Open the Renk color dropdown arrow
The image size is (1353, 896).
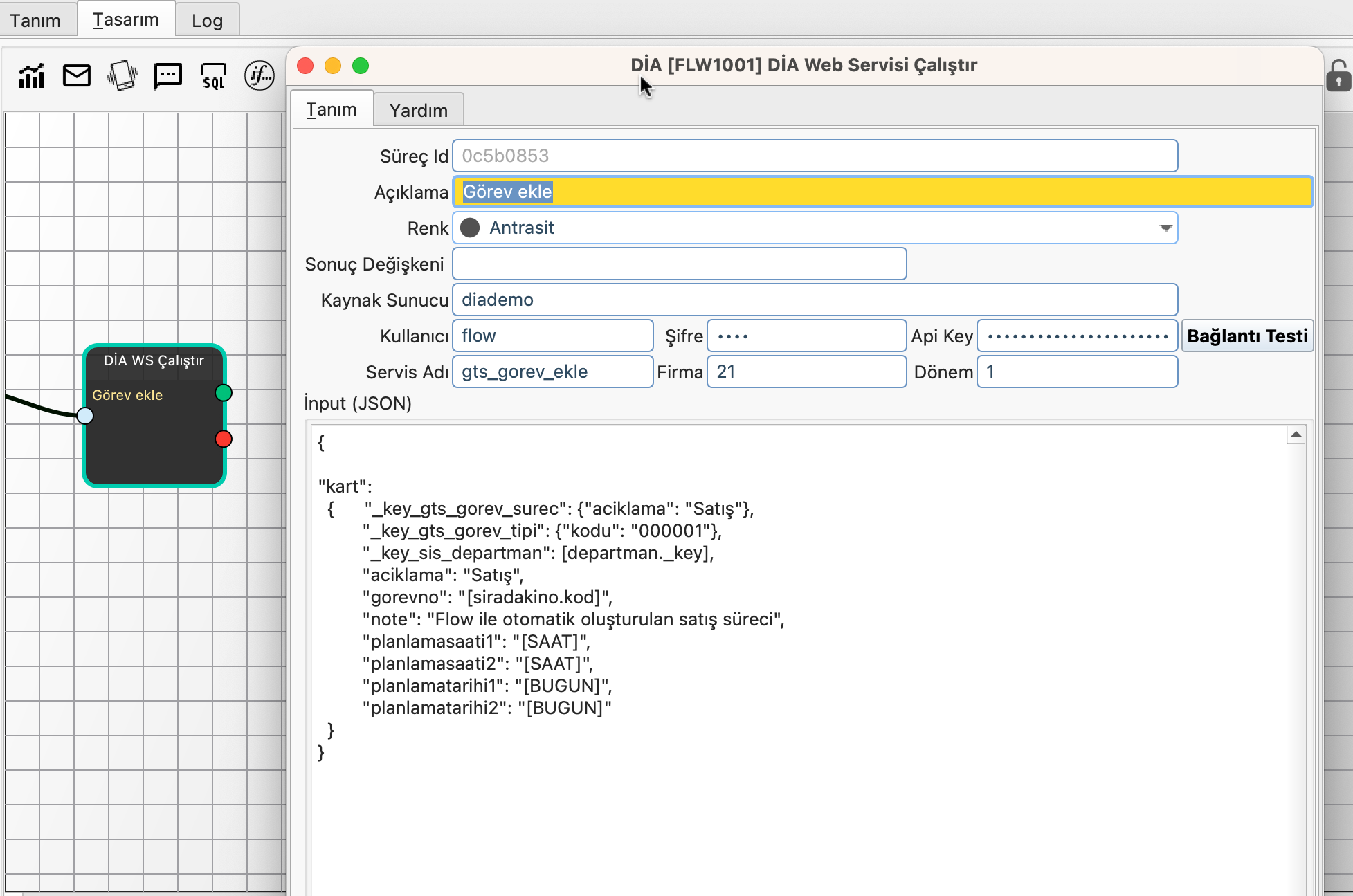1165,228
